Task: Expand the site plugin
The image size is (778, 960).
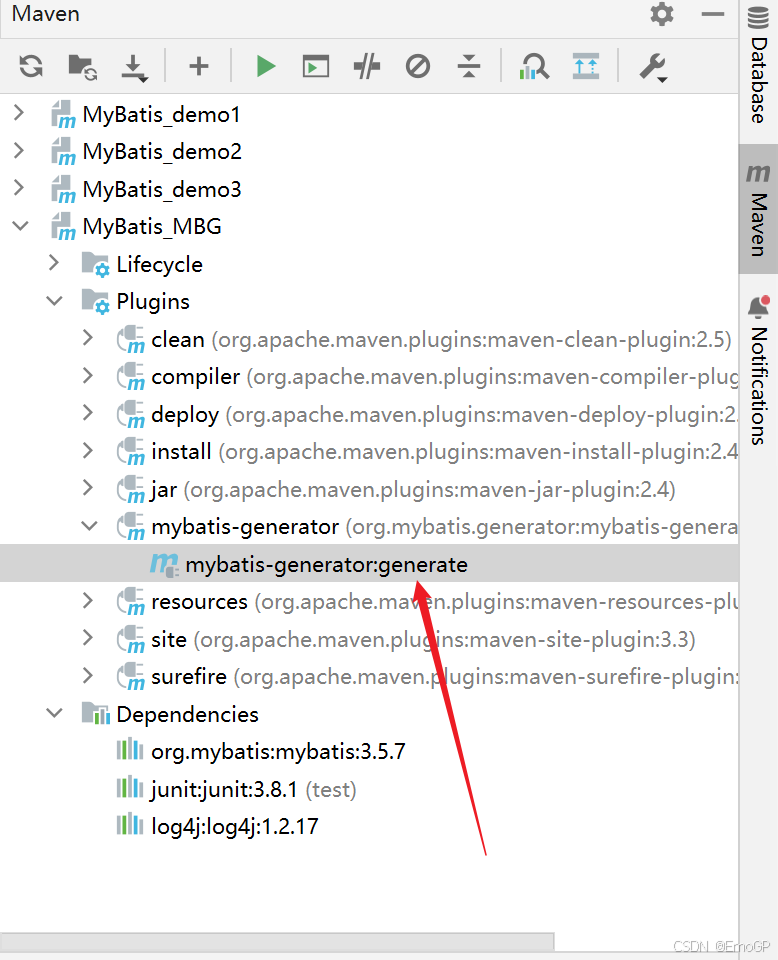Action: [88, 638]
